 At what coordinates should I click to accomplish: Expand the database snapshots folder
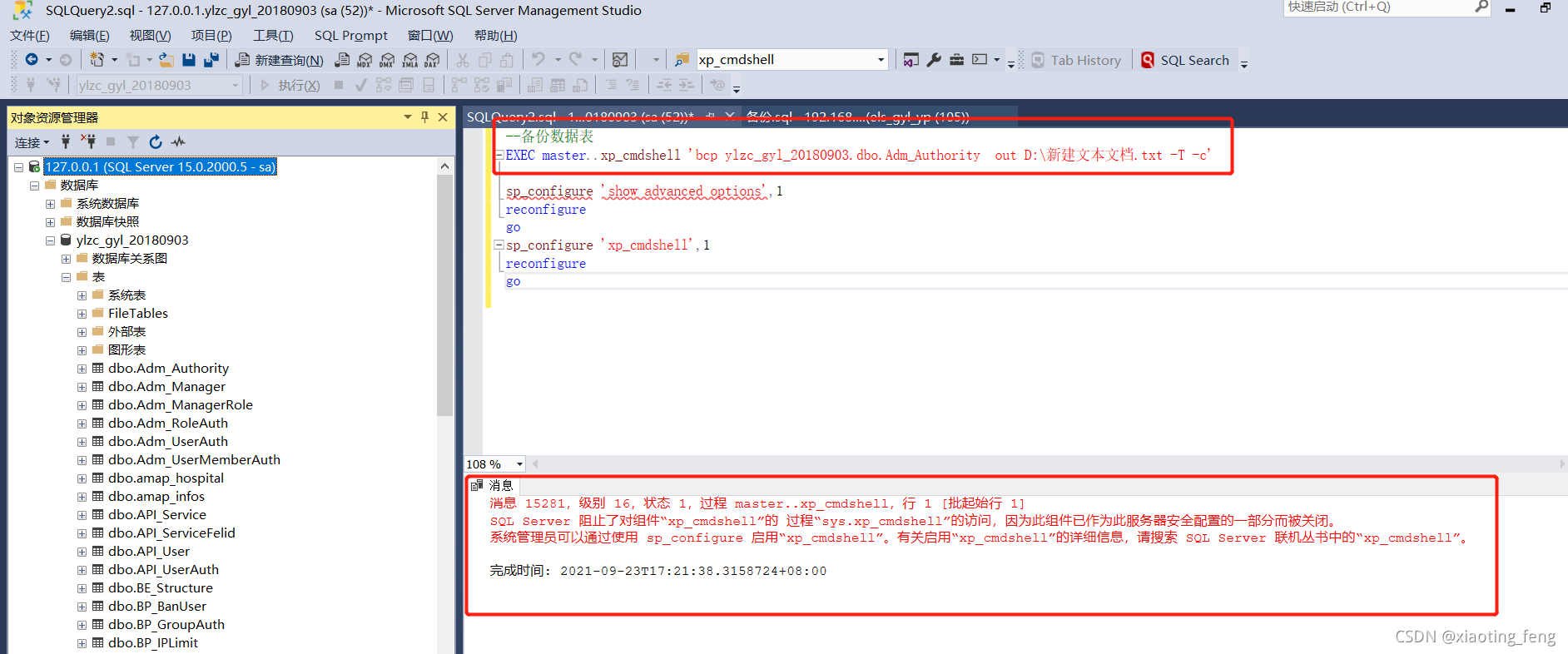click(50, 222)
